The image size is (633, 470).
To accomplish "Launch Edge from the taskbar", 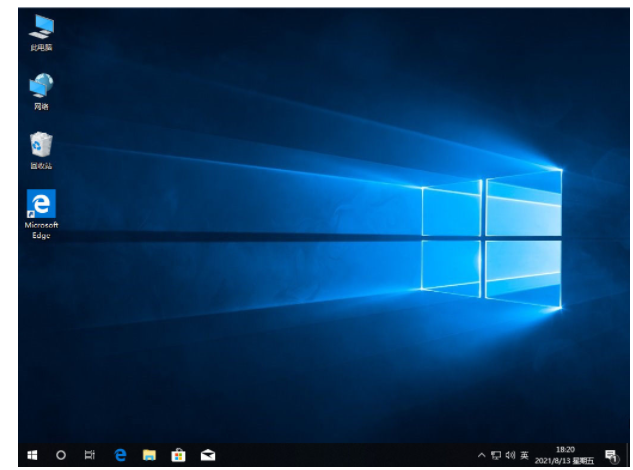I will [x=120, y=456].
